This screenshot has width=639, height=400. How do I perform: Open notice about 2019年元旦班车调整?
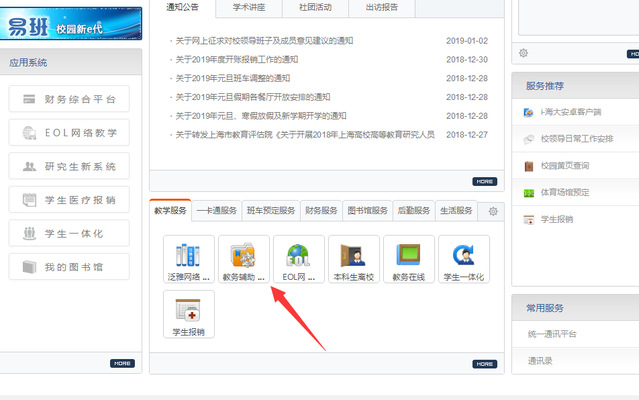232,78
